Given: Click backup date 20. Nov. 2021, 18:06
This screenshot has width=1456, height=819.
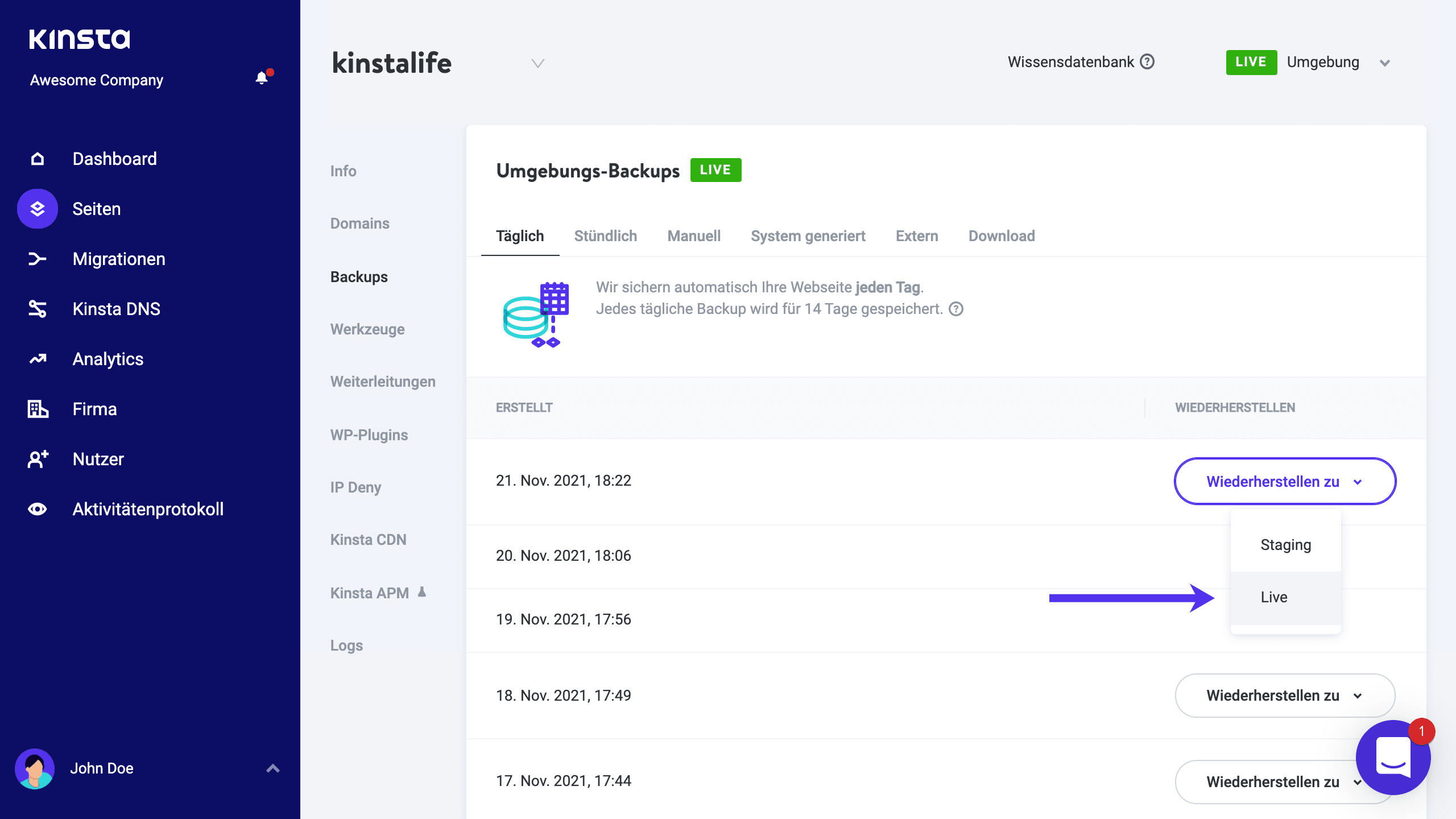Looking at the screenshot, I should click(564, 556).
